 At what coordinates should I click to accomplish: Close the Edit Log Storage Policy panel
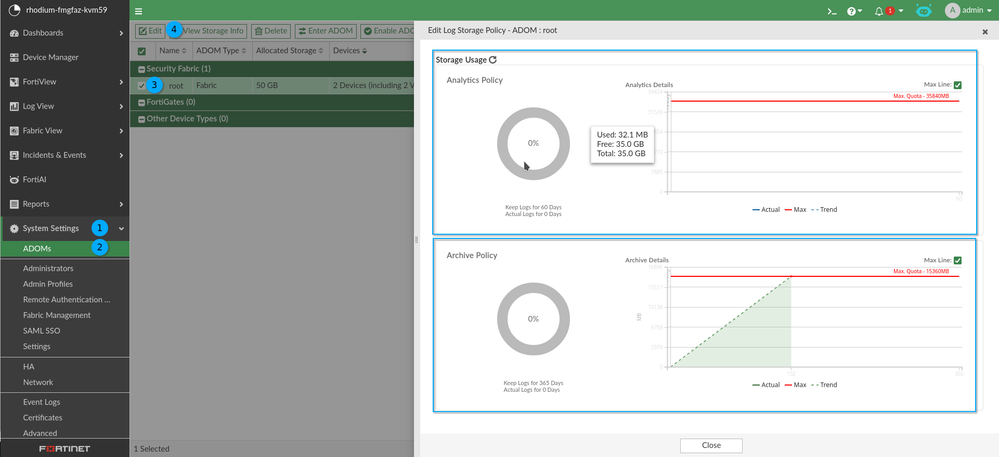pyautogui.click(x=985, y=31)
